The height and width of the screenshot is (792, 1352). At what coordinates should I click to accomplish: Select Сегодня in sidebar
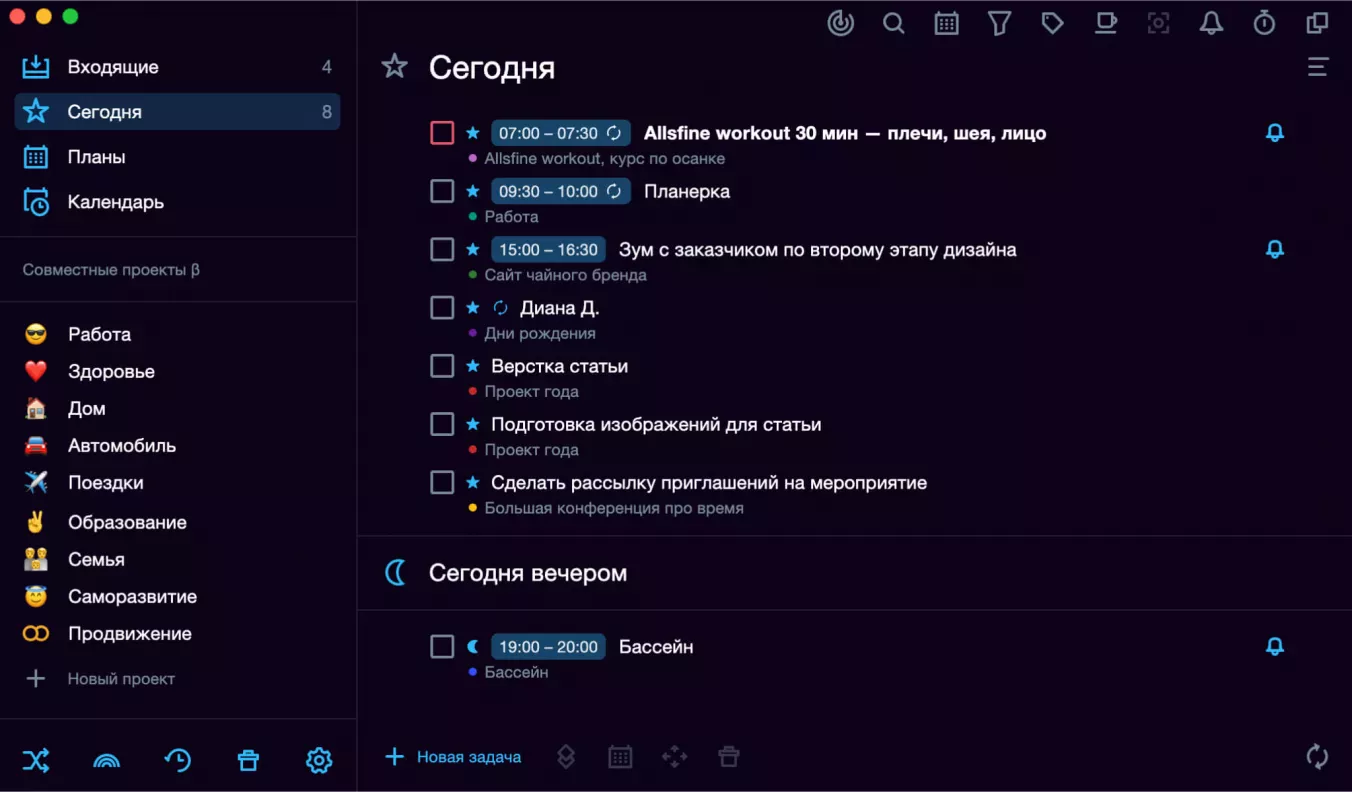[177, 112]
